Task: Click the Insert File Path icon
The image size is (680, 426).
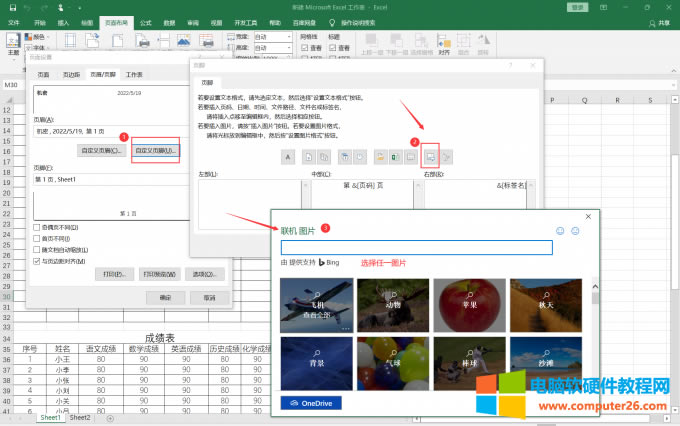Action: 380,157
